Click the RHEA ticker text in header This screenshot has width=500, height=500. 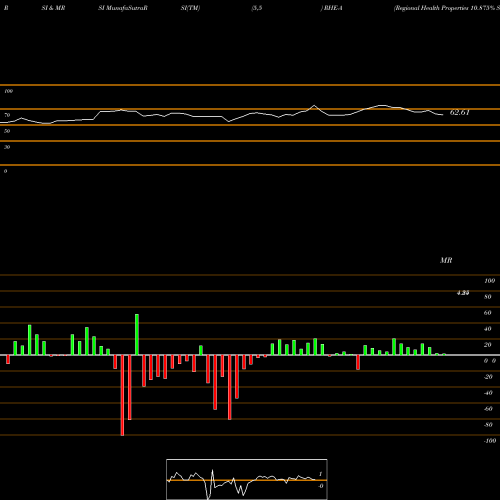click(x=333, y=8)
